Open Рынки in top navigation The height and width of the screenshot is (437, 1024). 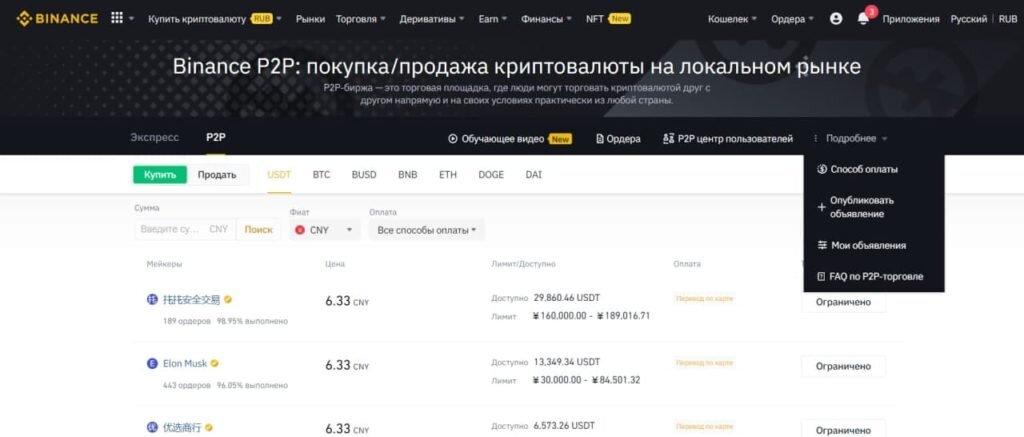pos(310,19)
